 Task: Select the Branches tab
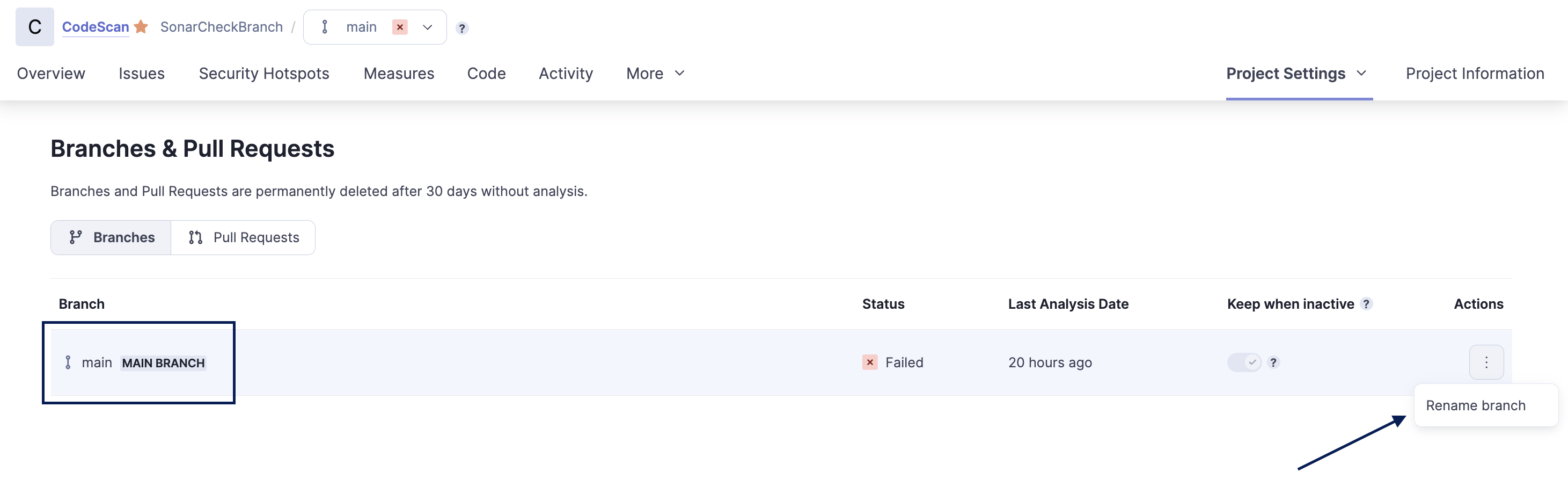coord(112,237)
